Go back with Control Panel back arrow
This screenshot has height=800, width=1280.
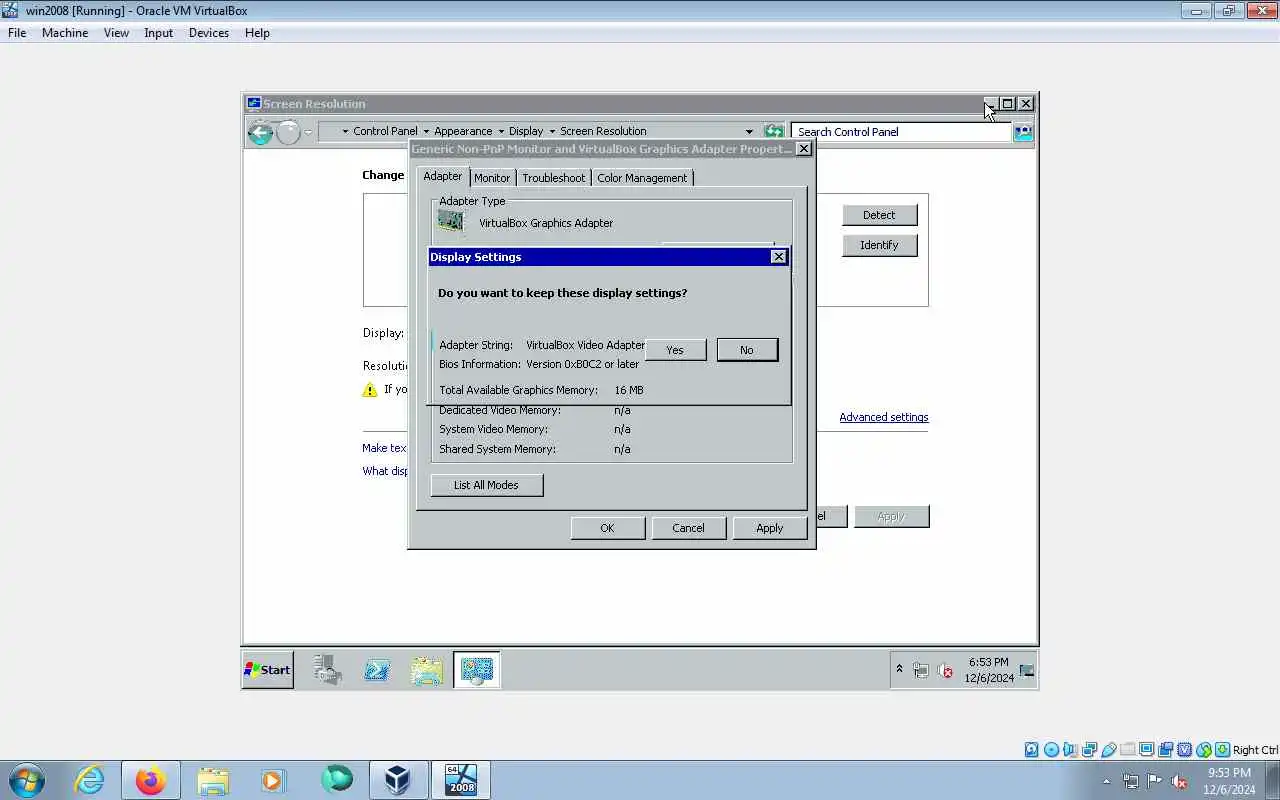(260, 132)
